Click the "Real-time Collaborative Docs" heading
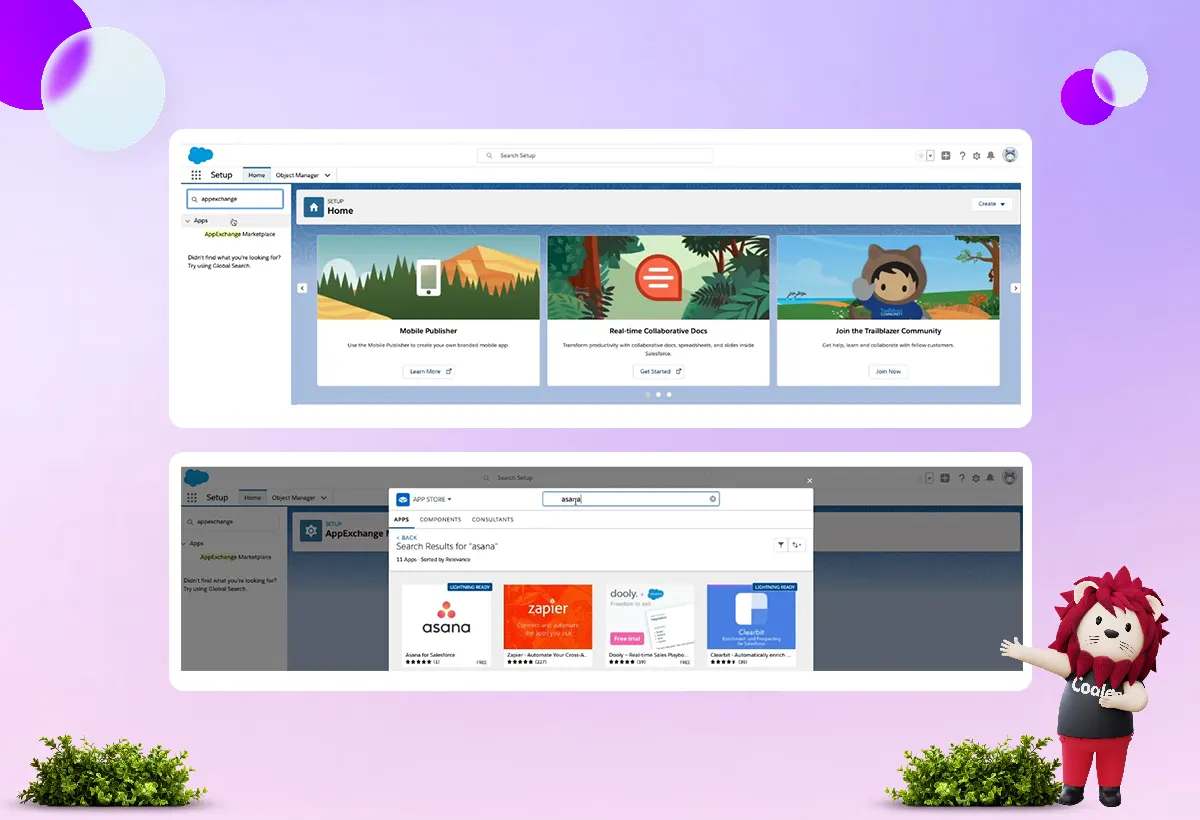The height and width of the screenshot is (820, 1200). (659, 331)
